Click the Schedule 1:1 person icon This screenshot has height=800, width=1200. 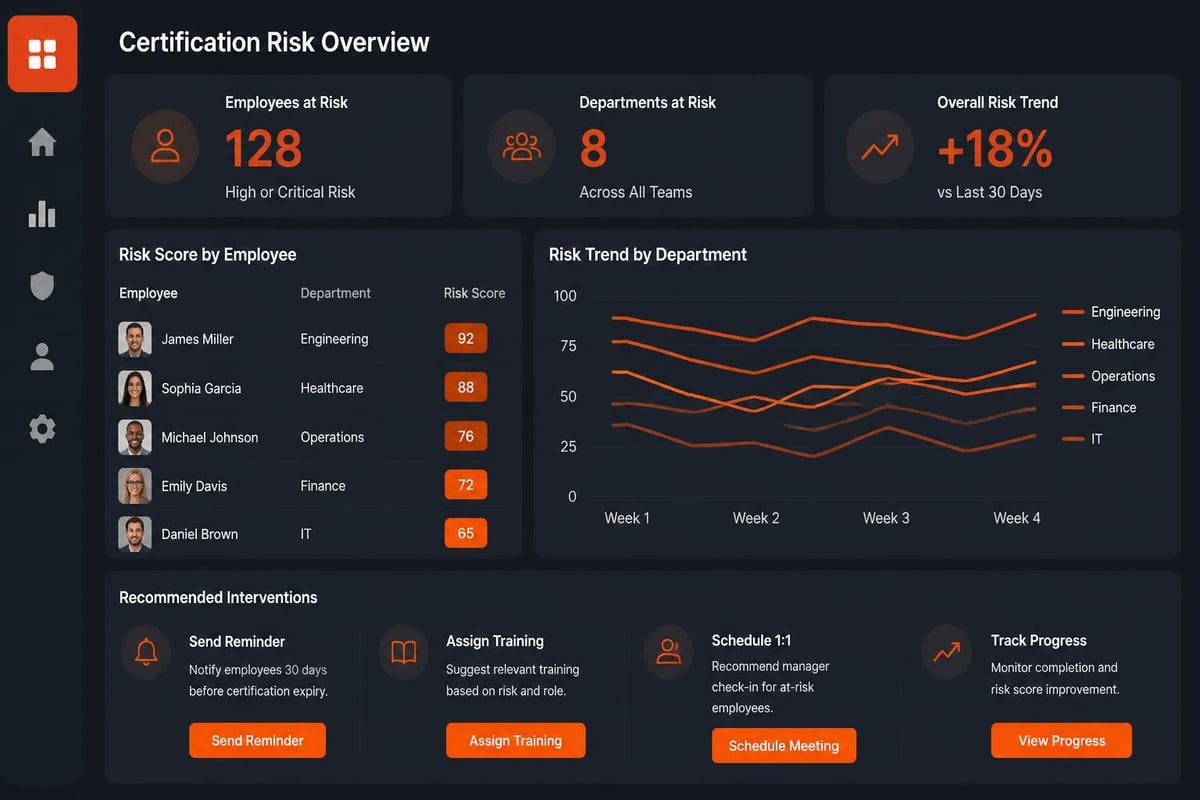668,652
